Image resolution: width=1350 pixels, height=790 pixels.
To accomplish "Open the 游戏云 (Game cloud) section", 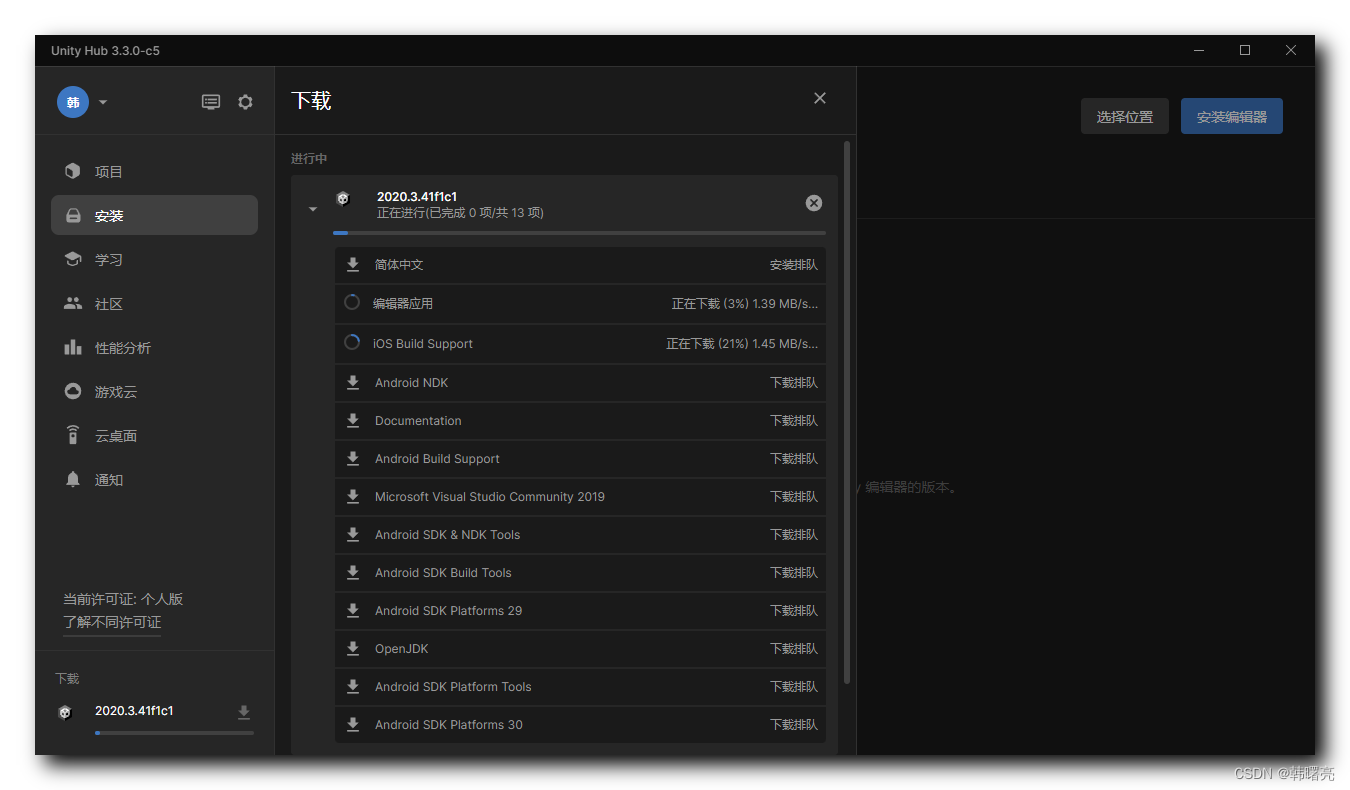I will (x=154, y=391).
